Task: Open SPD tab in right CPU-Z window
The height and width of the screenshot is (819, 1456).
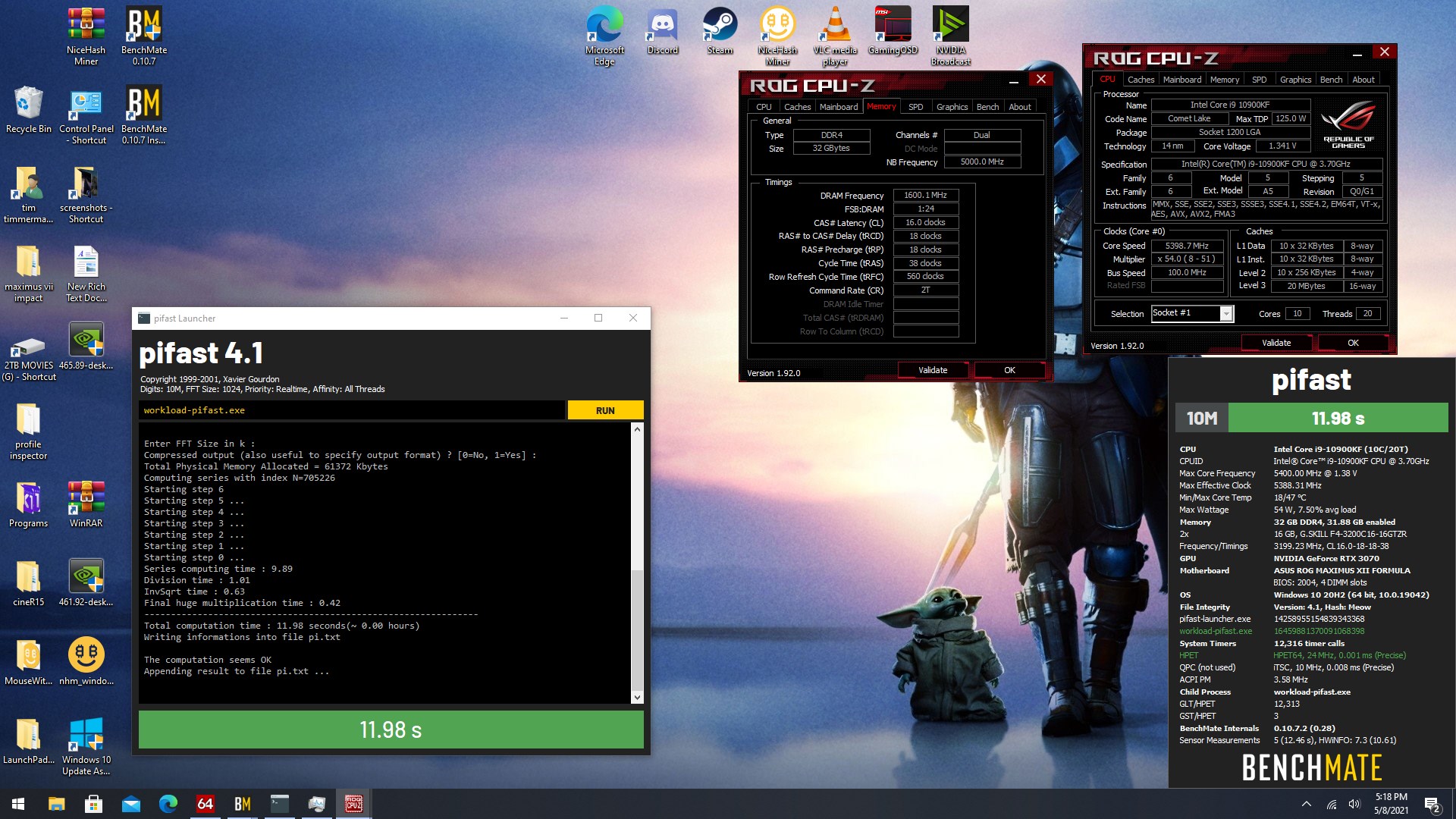Action: [x=1259, y=80]
